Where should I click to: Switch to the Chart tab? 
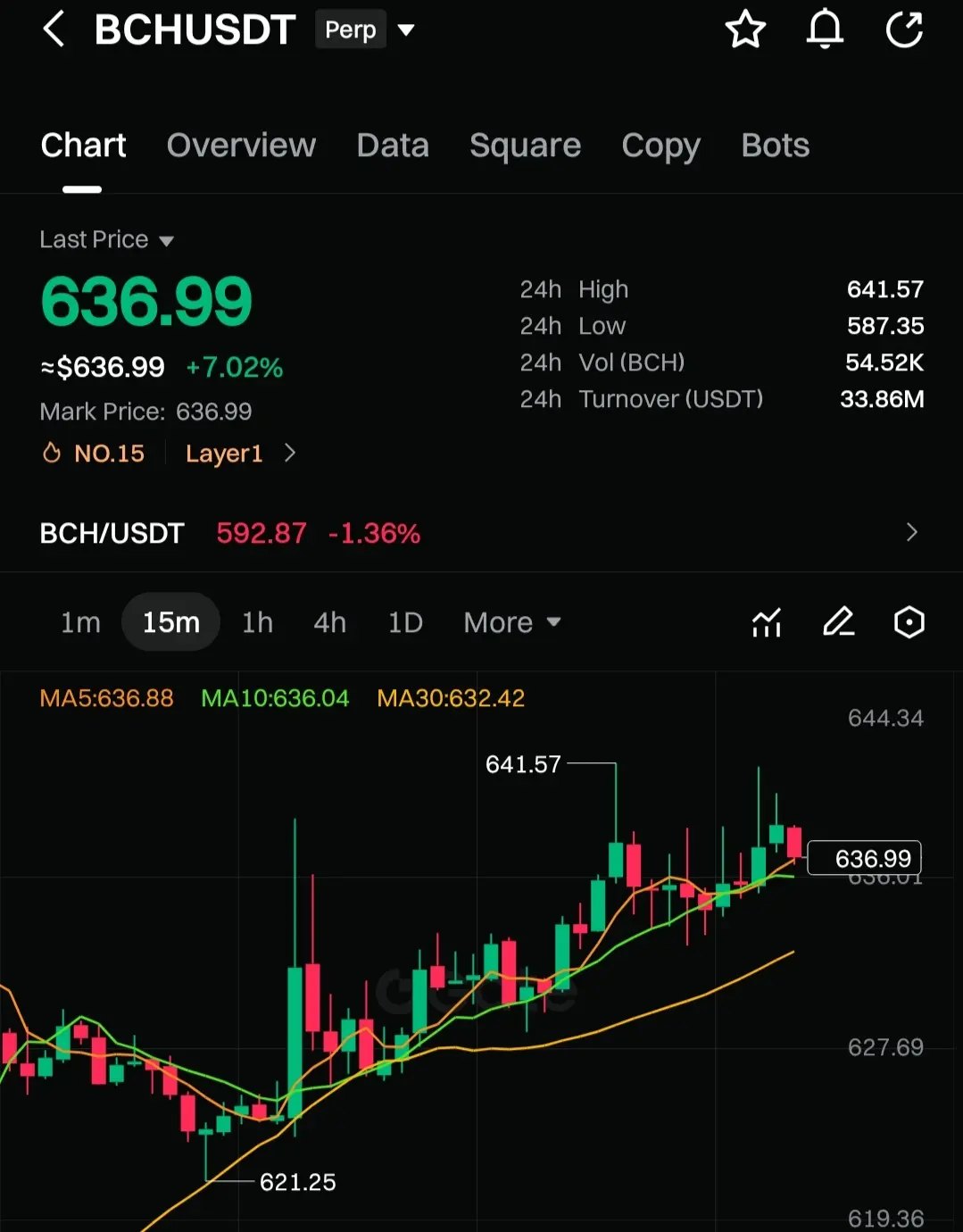point(83,146)
